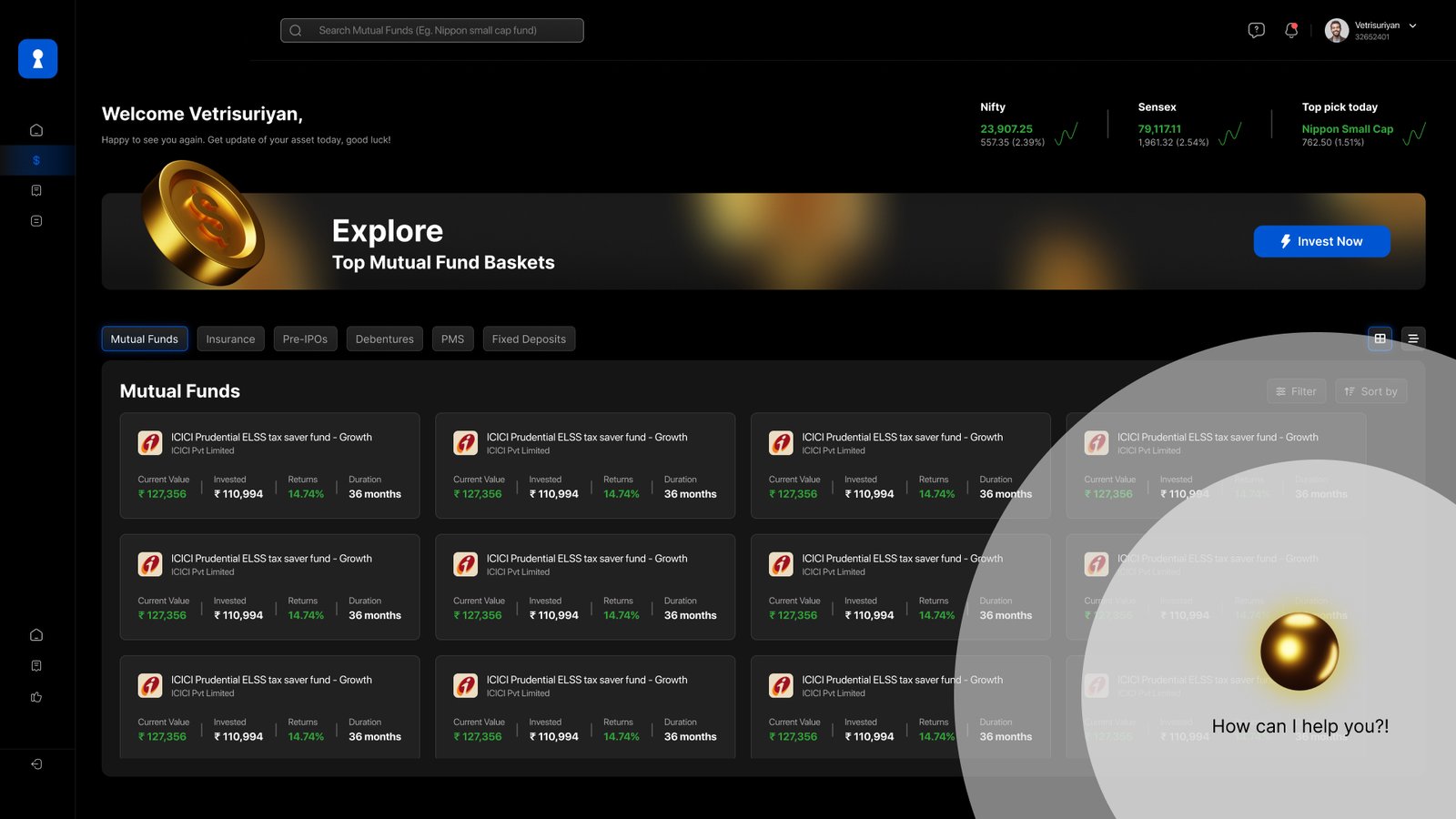Click the magnifier icon in the search box
Viewport: 1456px width, 819px height.
[296, 30]
